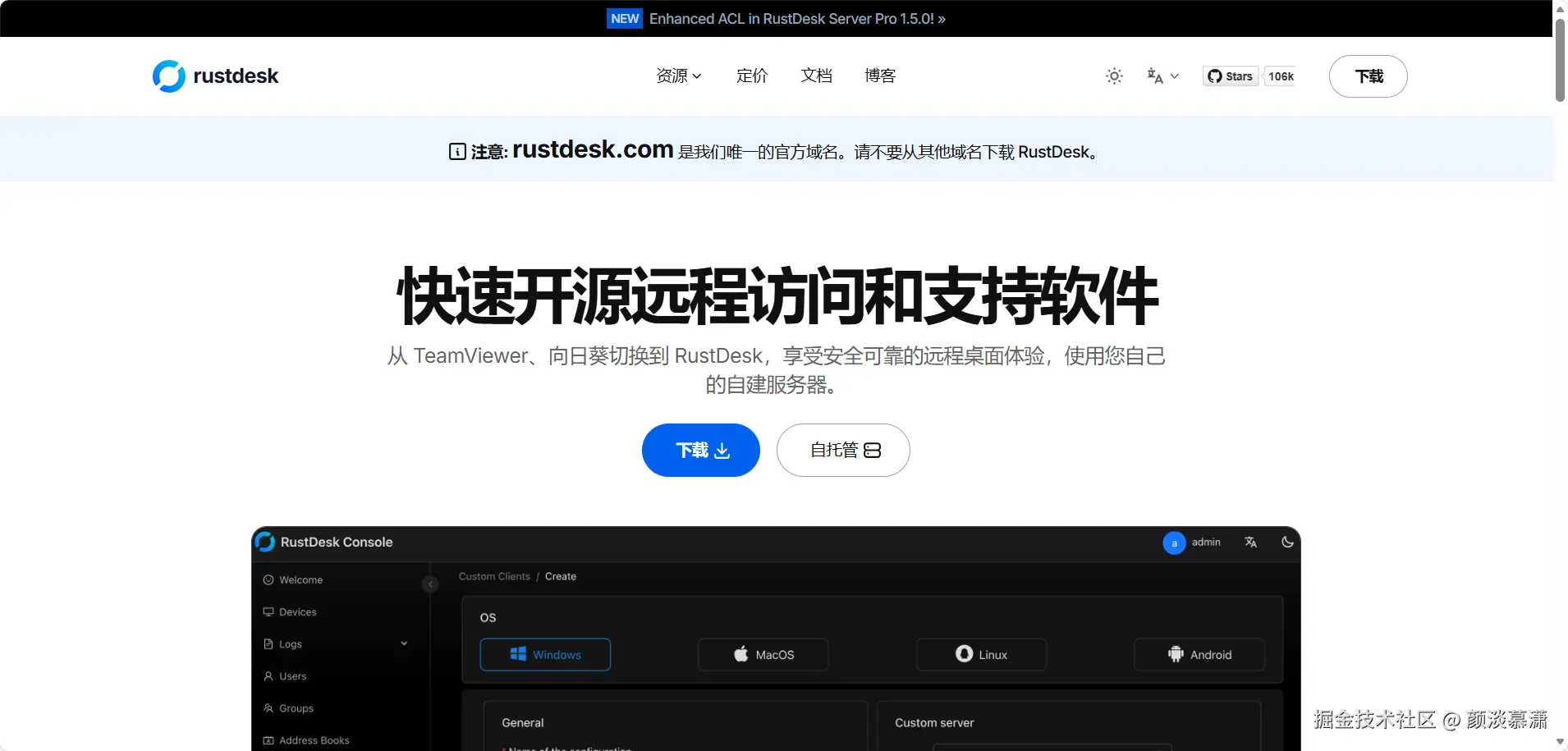Click the admin username label
The height and width of the screenshot is (751, 1568).
pyautogui.click(x=1206, y=543)
